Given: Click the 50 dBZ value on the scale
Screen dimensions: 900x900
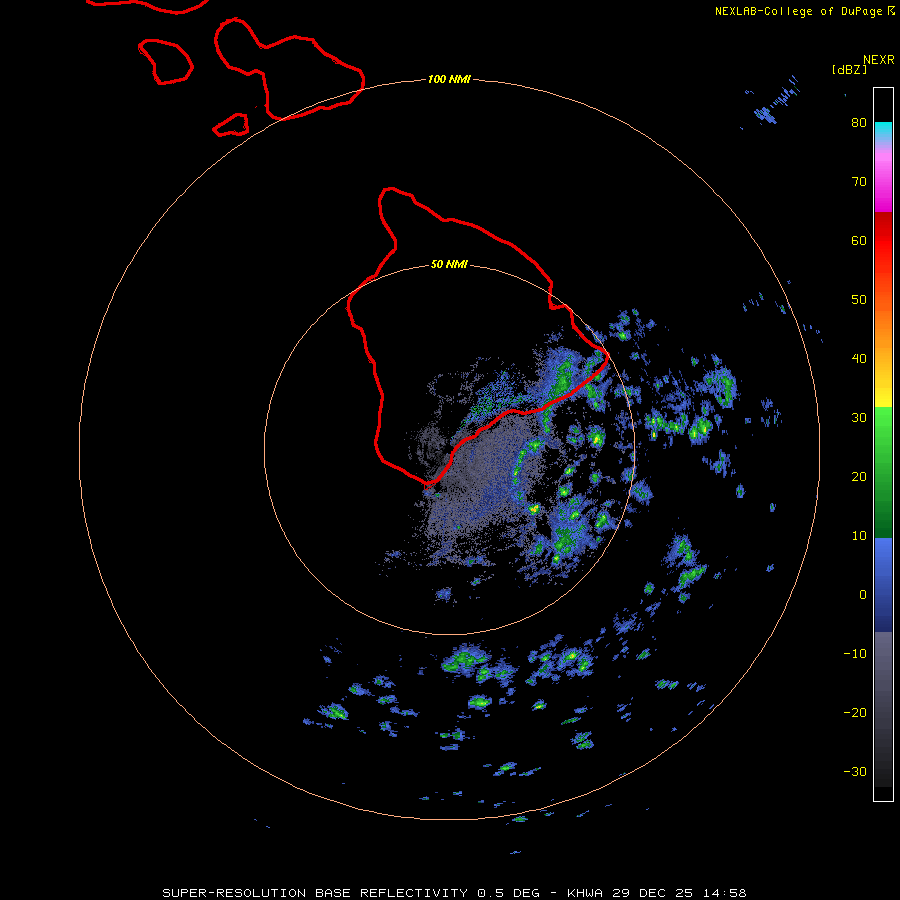Looking at the screenshot, I should point(859,300).
